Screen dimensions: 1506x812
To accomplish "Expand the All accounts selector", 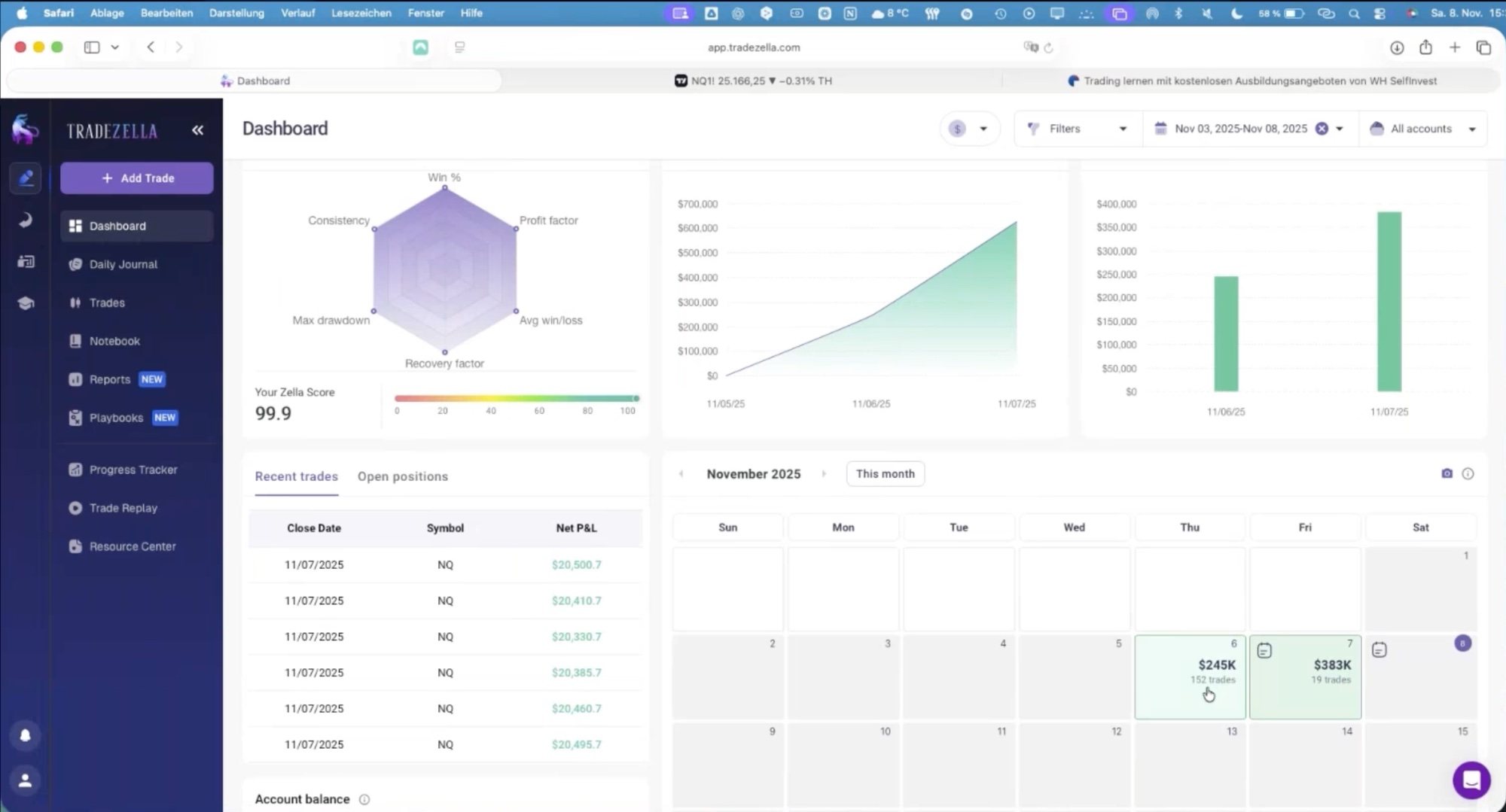I will coord(1422,129).
